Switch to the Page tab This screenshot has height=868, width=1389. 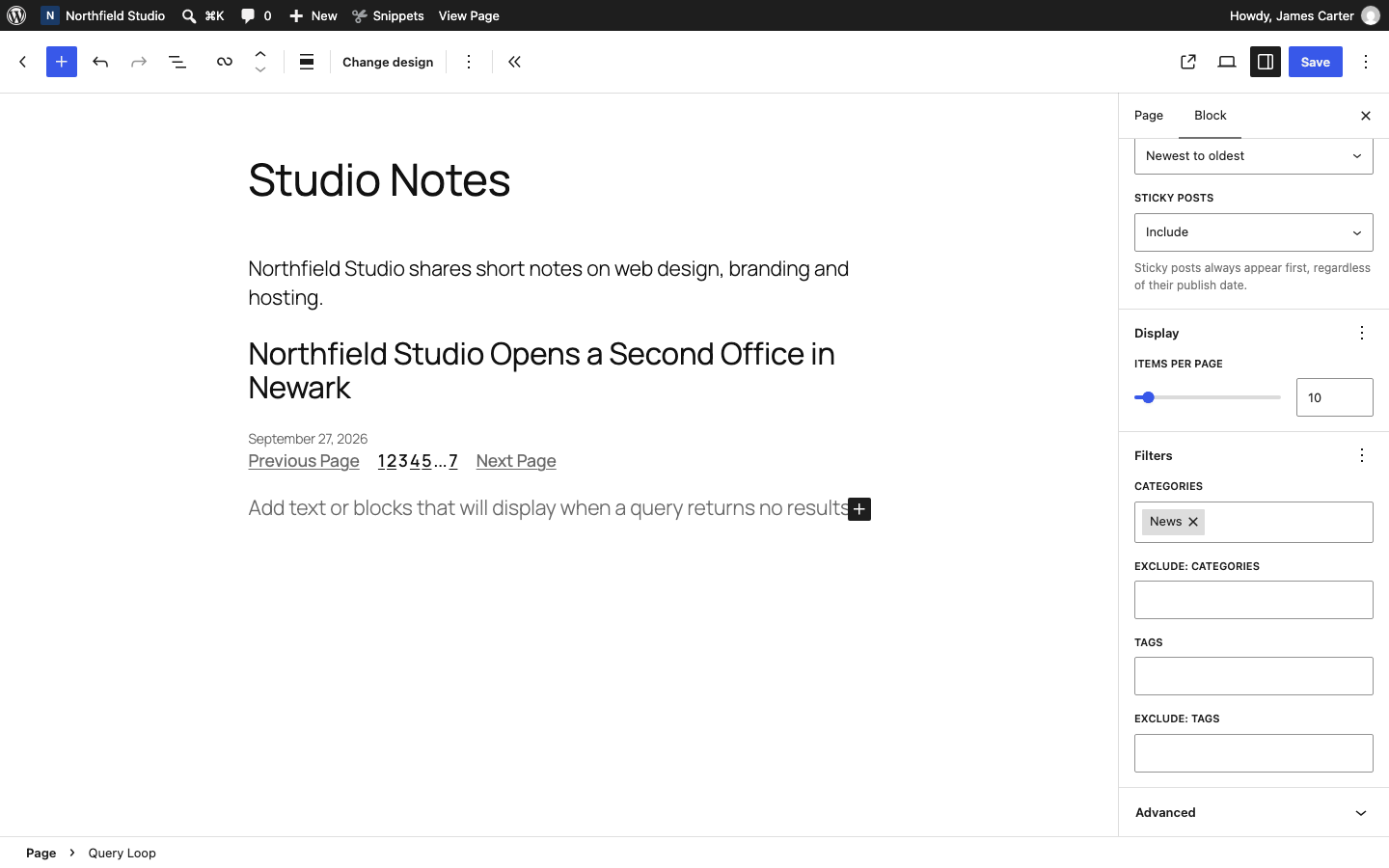1149,116
